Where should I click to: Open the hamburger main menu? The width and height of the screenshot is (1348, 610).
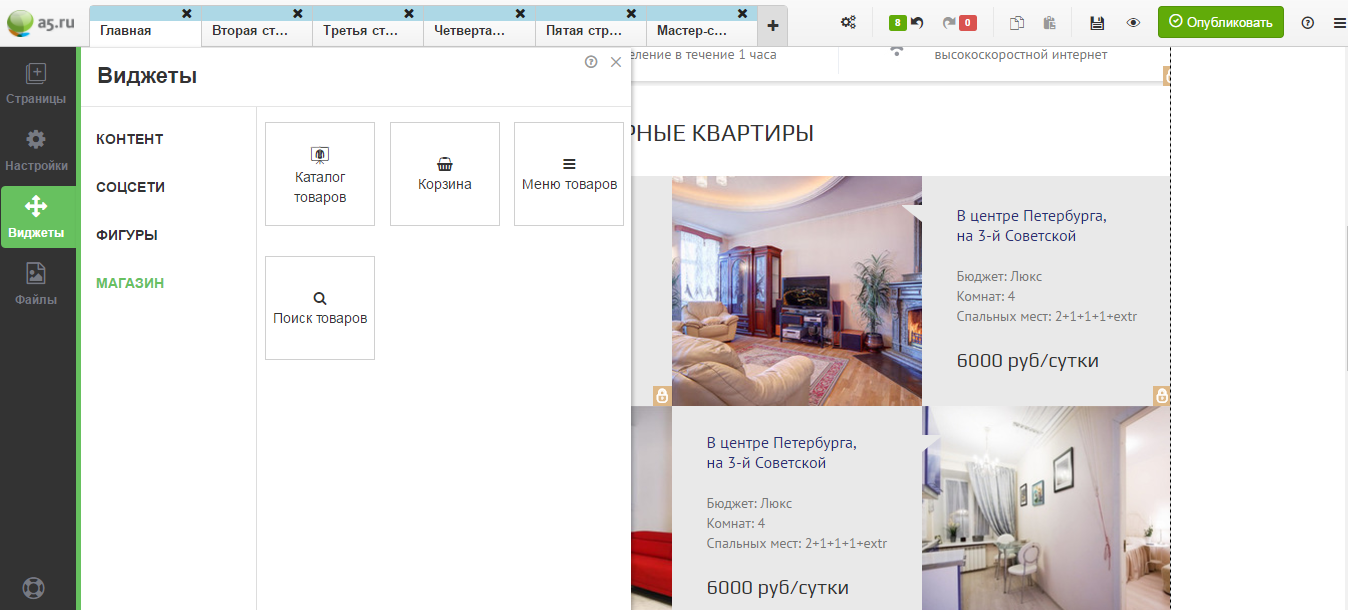[x=1339, y=22]
